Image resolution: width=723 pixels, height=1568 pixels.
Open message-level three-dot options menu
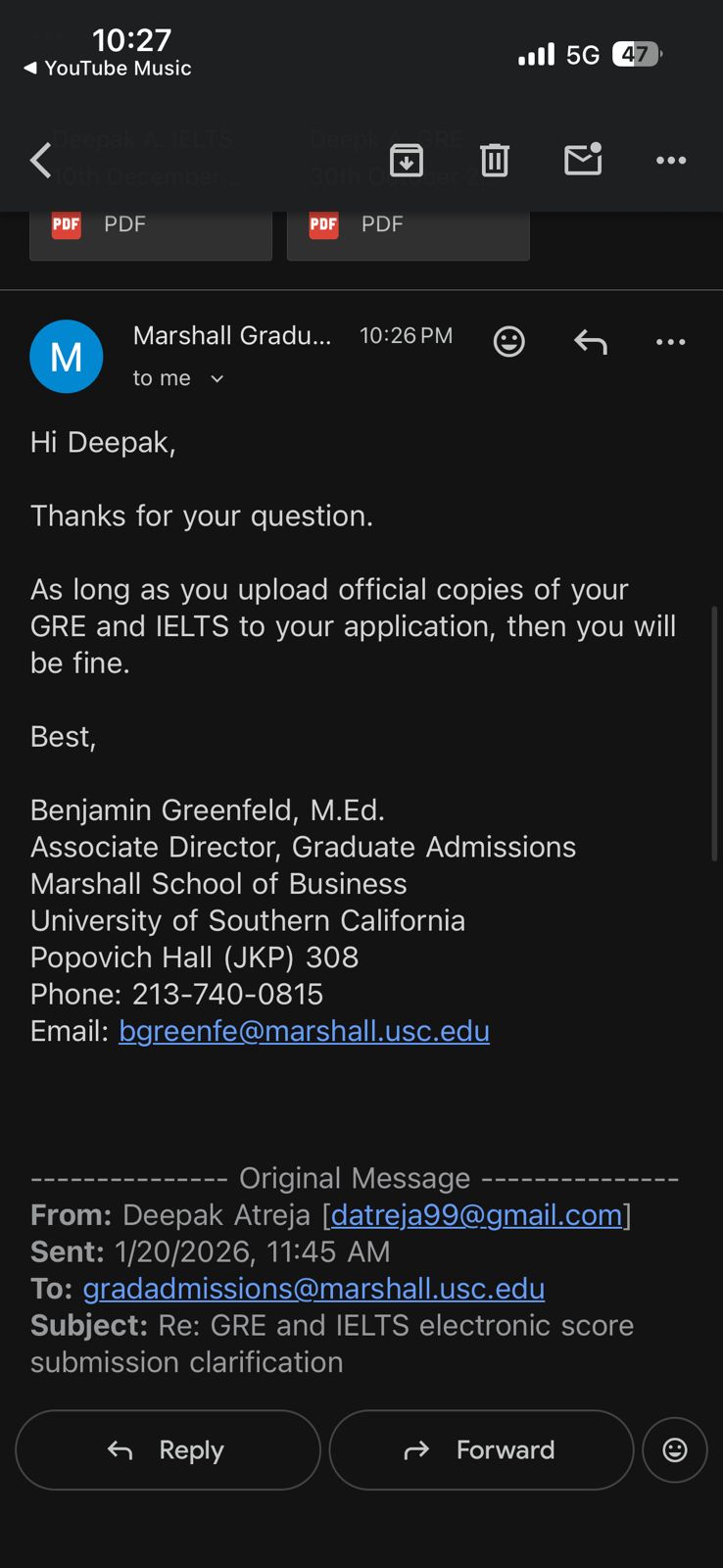click(x=671, y=341)
